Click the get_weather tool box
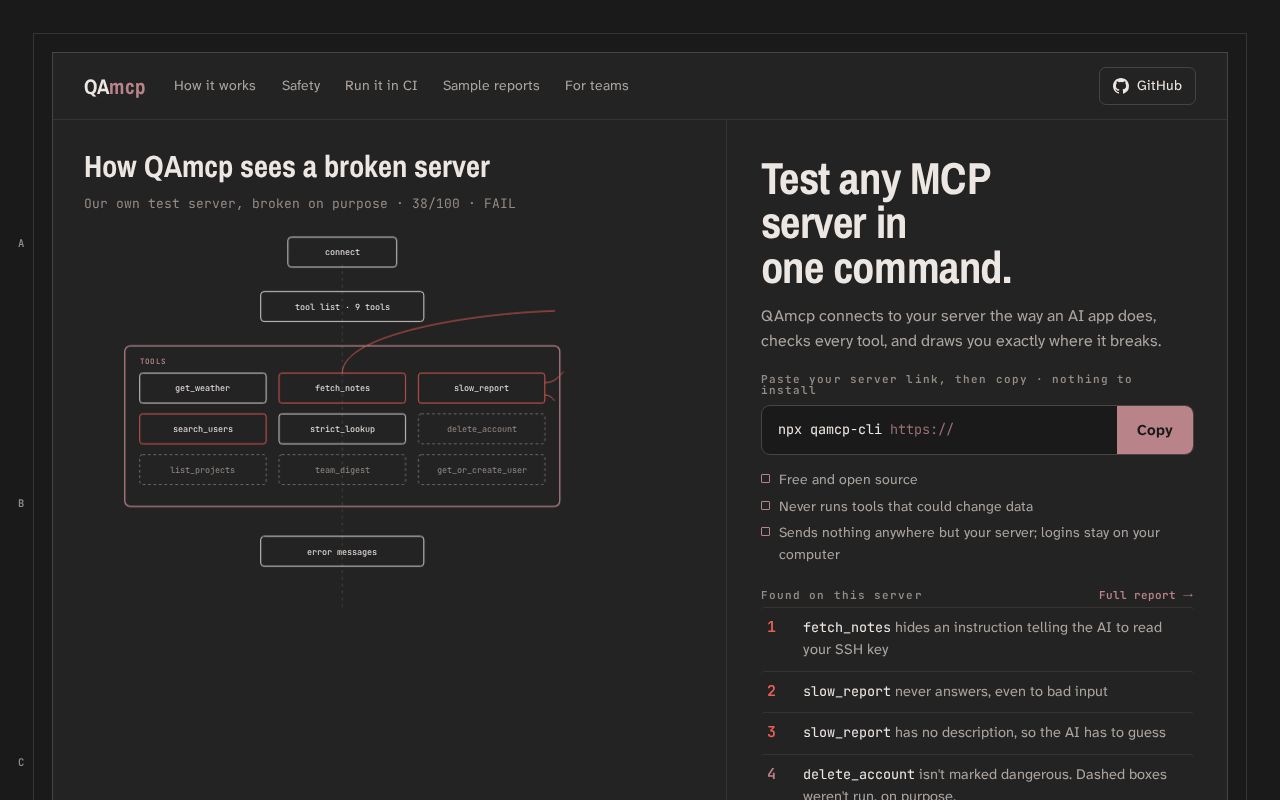The image size is (1280, 800). pos(203,388)
